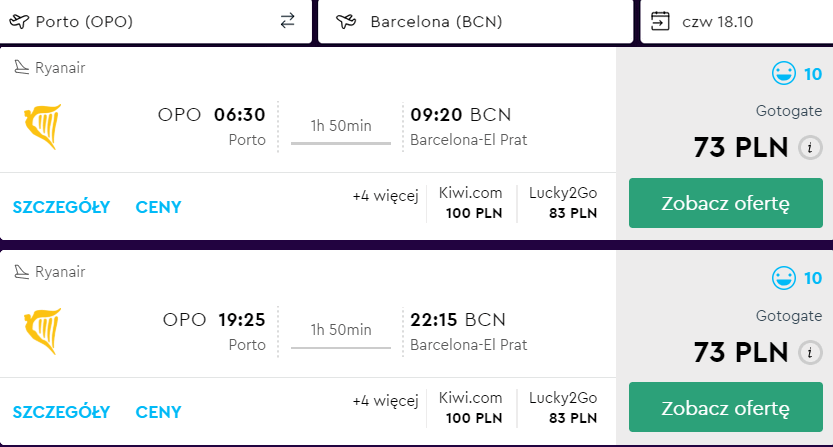
Task: Click the arrival plane icon beside Barcelona (BCN)
Action: click(348, 21)
